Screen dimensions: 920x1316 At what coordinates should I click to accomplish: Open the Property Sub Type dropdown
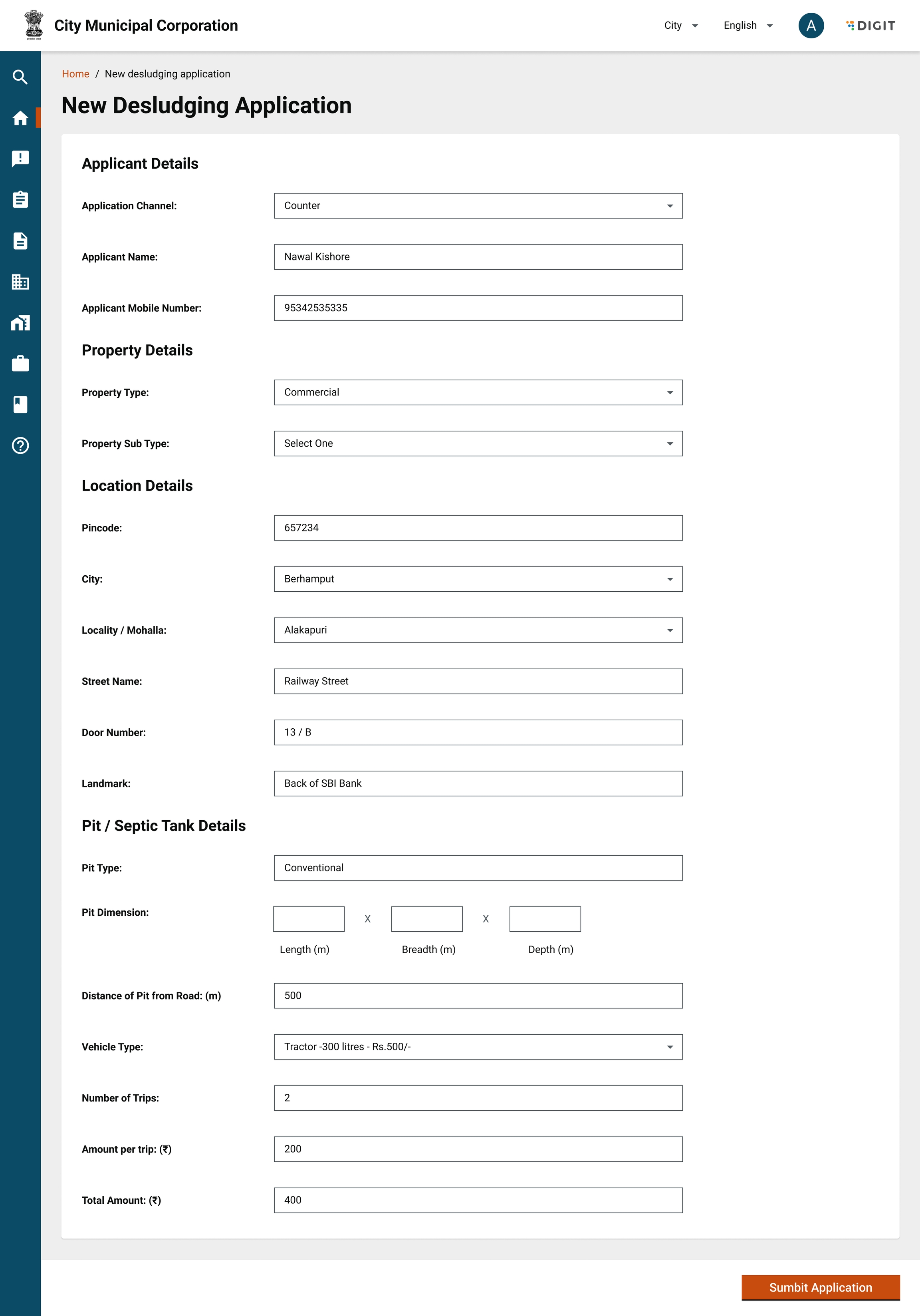click(x=478, y=443)
